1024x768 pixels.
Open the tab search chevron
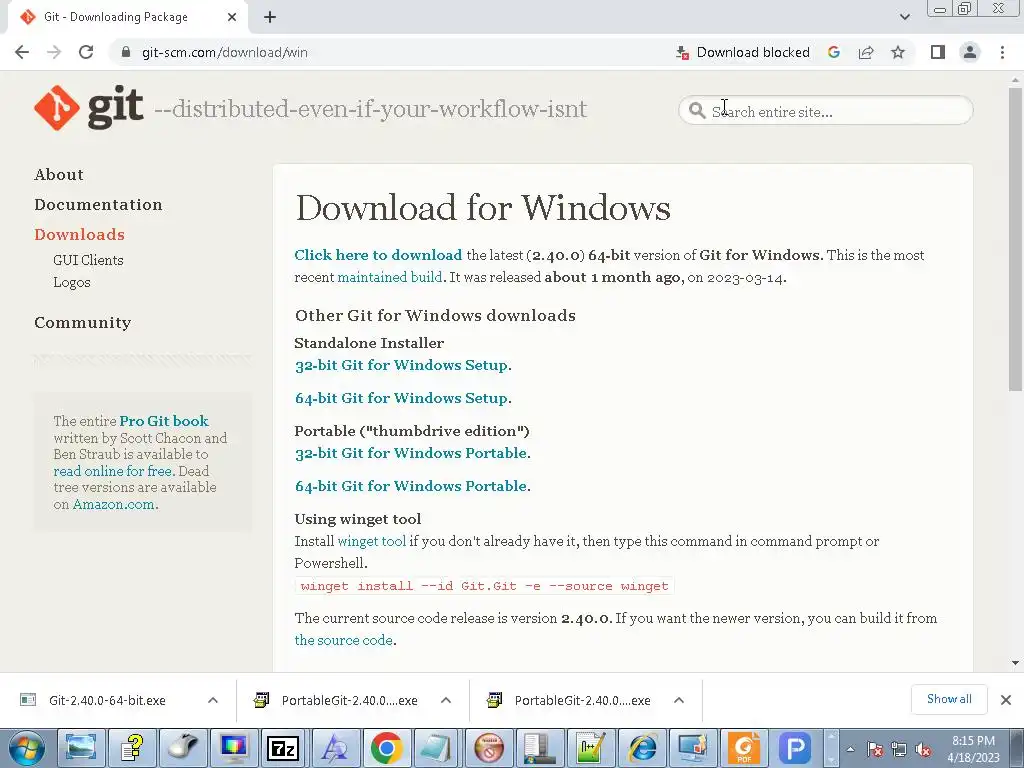904,17
